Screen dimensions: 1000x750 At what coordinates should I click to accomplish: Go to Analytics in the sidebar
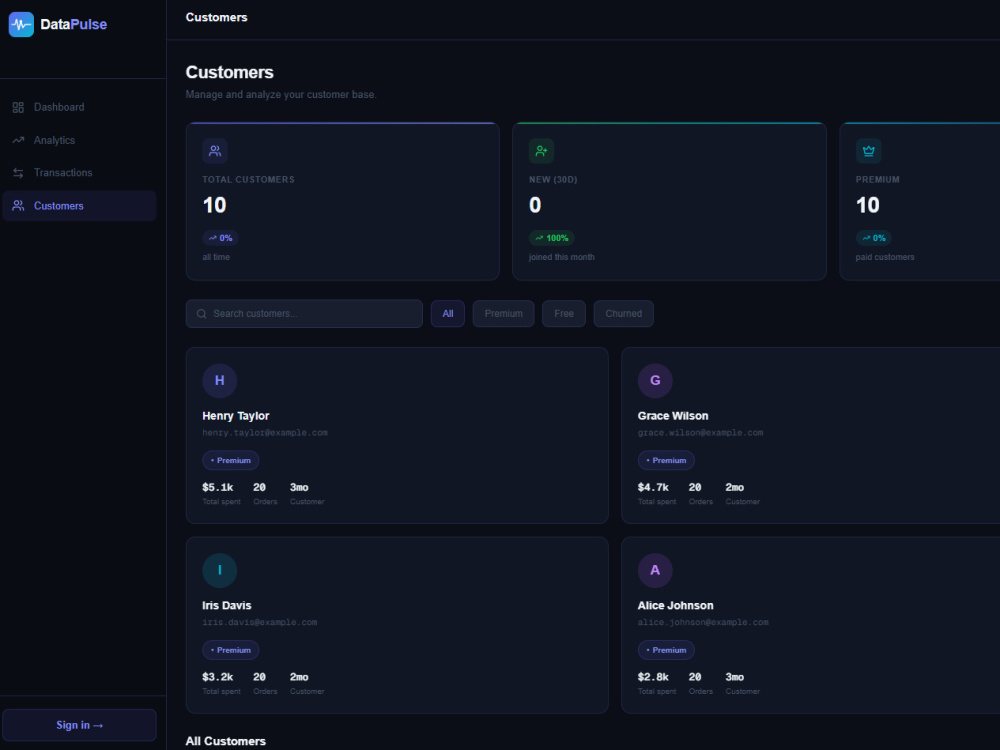point(79,140)
